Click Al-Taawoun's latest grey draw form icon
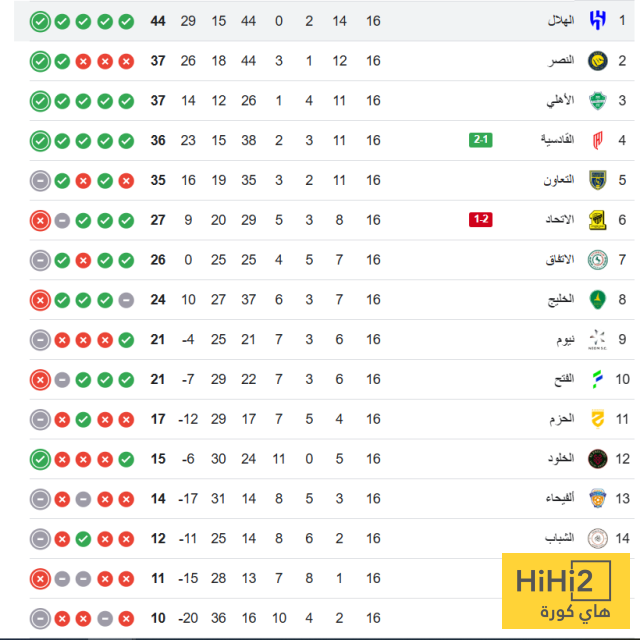 click(40, 180)
